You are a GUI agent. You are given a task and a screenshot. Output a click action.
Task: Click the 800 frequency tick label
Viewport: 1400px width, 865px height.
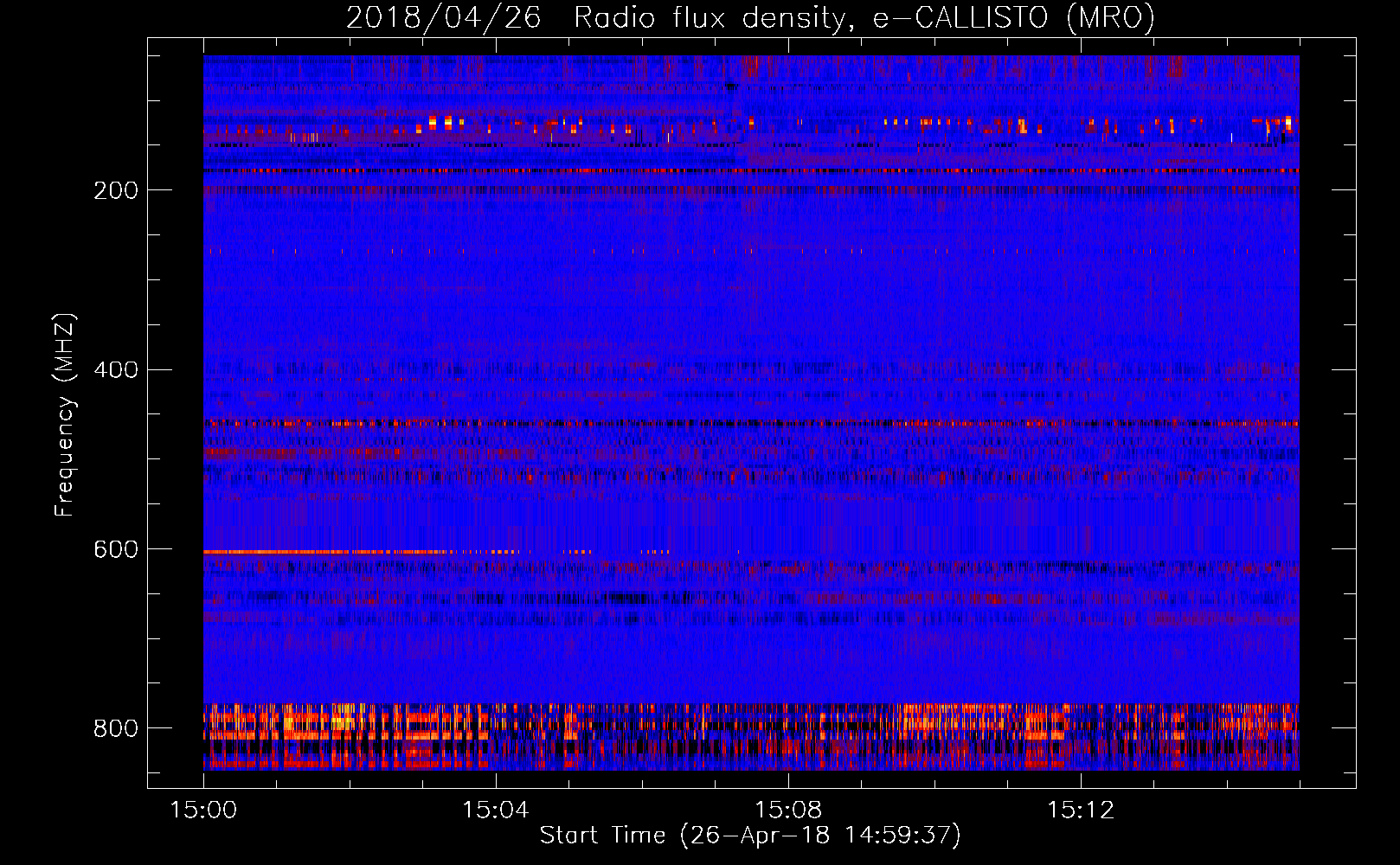point(116,728)
